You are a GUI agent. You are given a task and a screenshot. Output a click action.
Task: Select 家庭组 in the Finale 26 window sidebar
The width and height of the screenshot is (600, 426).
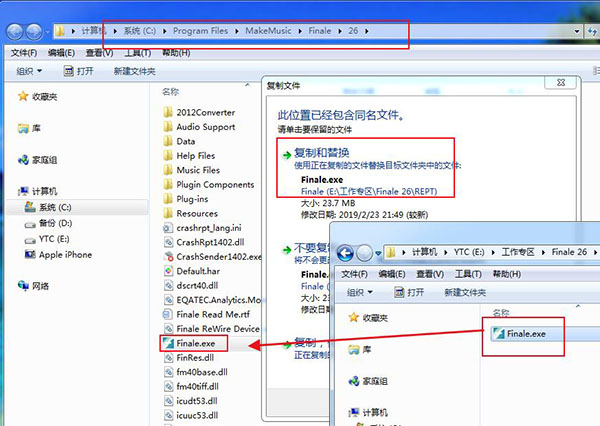(x=368, y=381)
